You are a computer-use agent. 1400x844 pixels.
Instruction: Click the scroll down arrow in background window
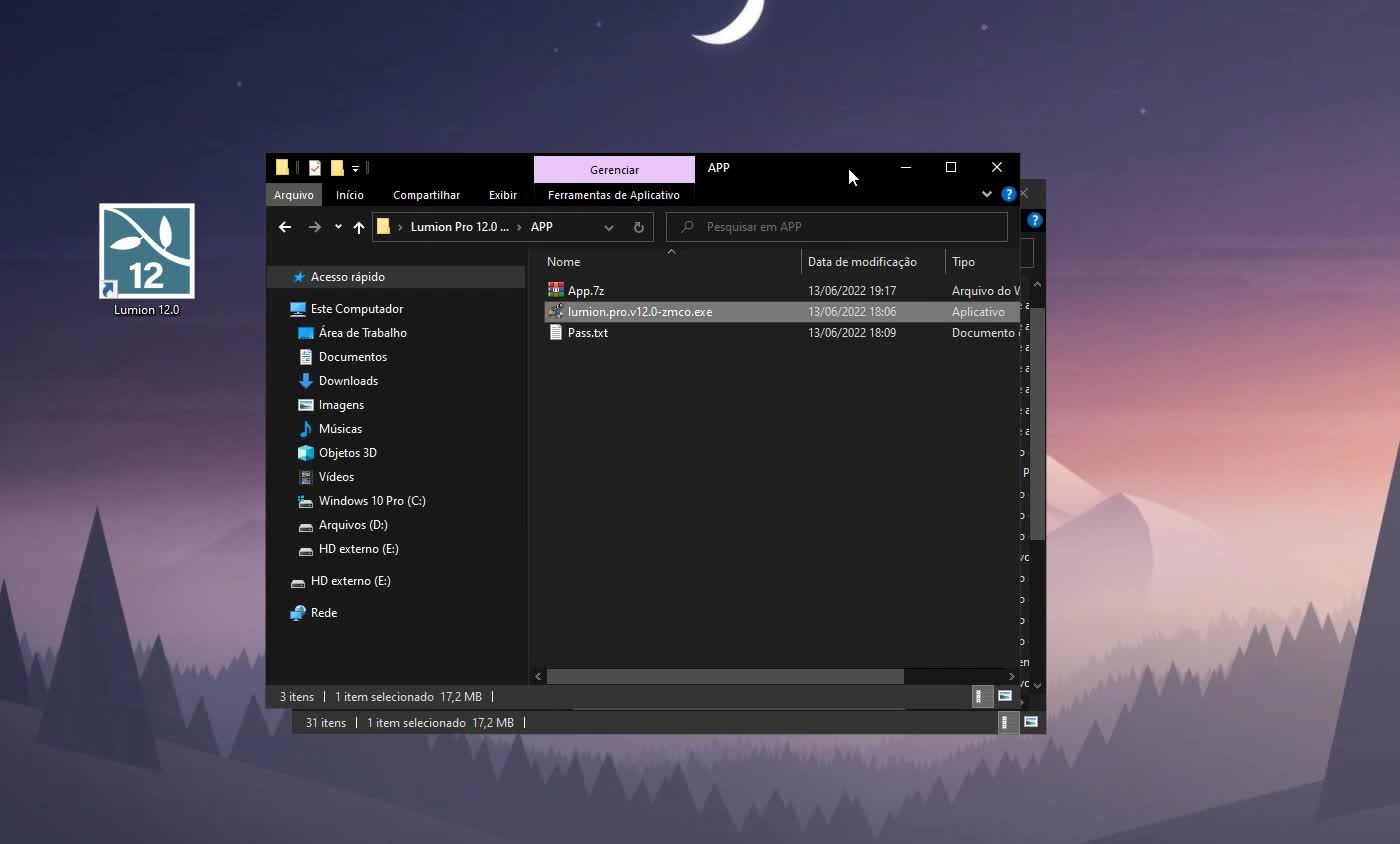coord(1038,685)
